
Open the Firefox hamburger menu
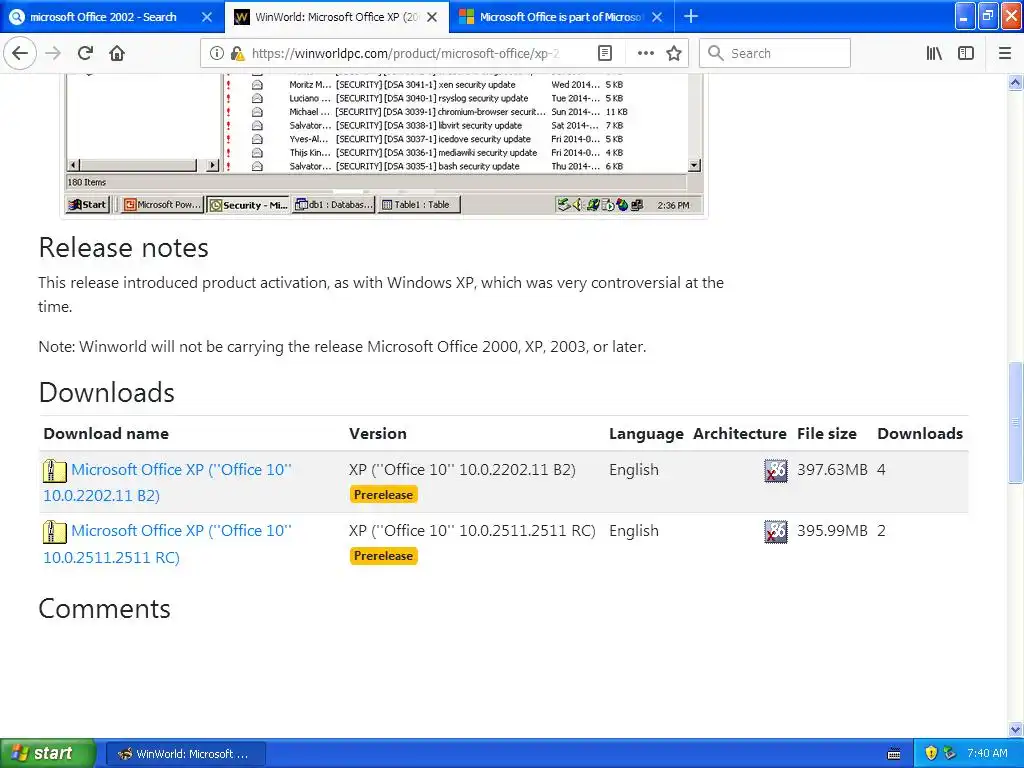click(1005, 54)
